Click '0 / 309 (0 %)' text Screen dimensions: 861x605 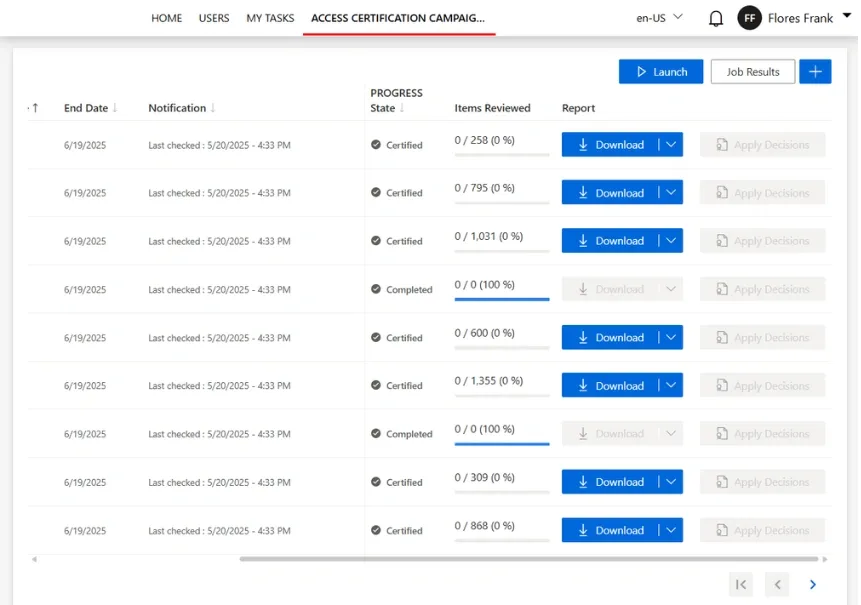coord(486,478)
